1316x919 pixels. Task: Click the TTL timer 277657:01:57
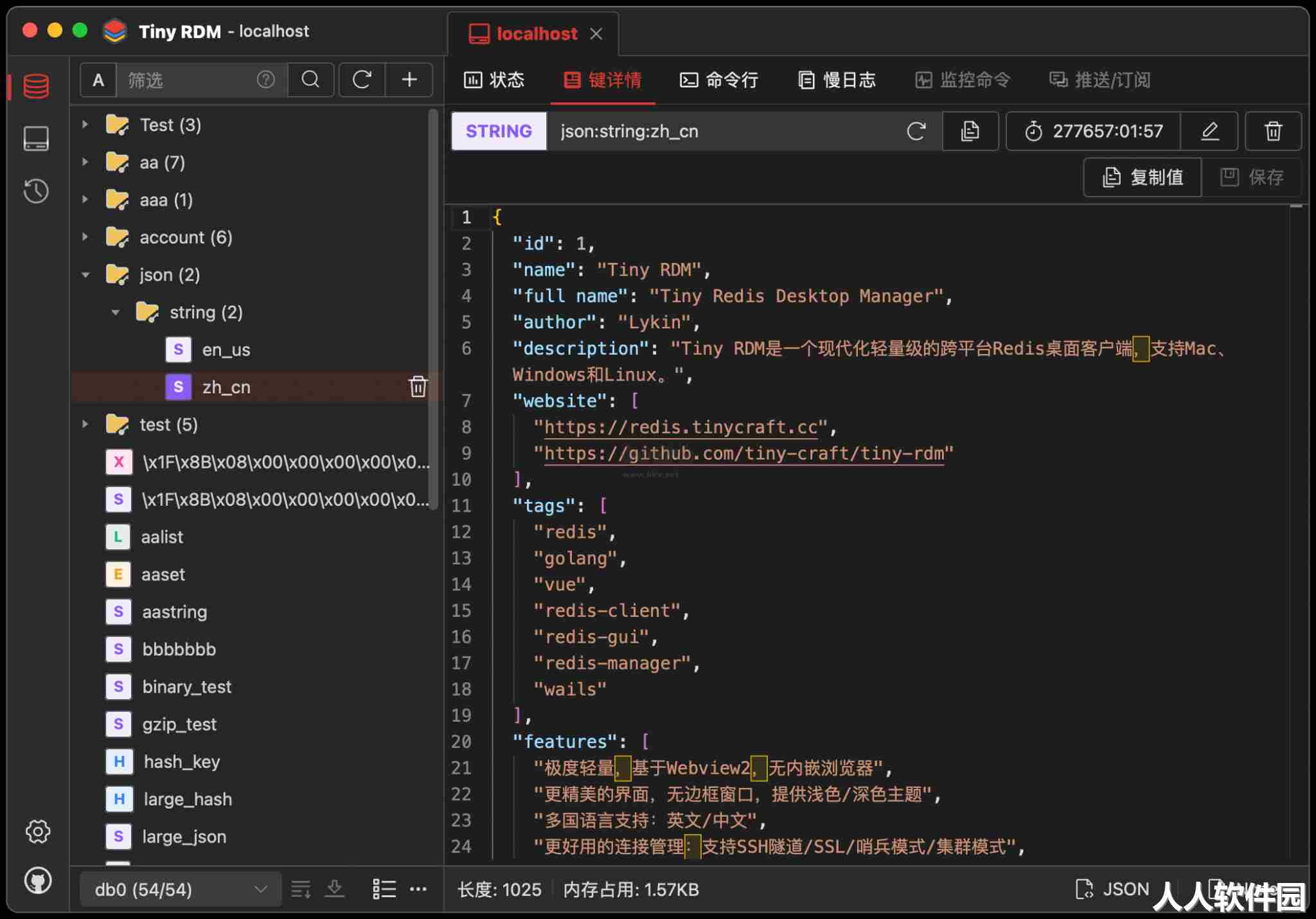[x=1094, y=131]
